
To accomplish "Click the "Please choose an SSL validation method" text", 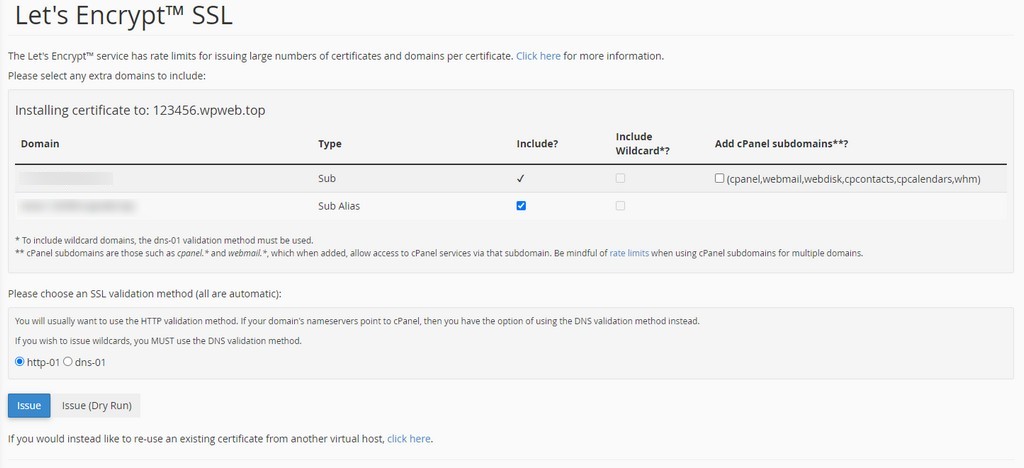I will tap(144, 294).
